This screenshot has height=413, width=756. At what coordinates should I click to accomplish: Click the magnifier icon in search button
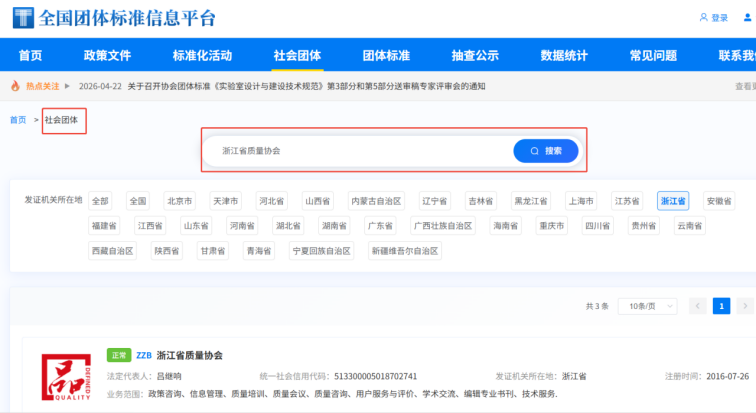534,151
